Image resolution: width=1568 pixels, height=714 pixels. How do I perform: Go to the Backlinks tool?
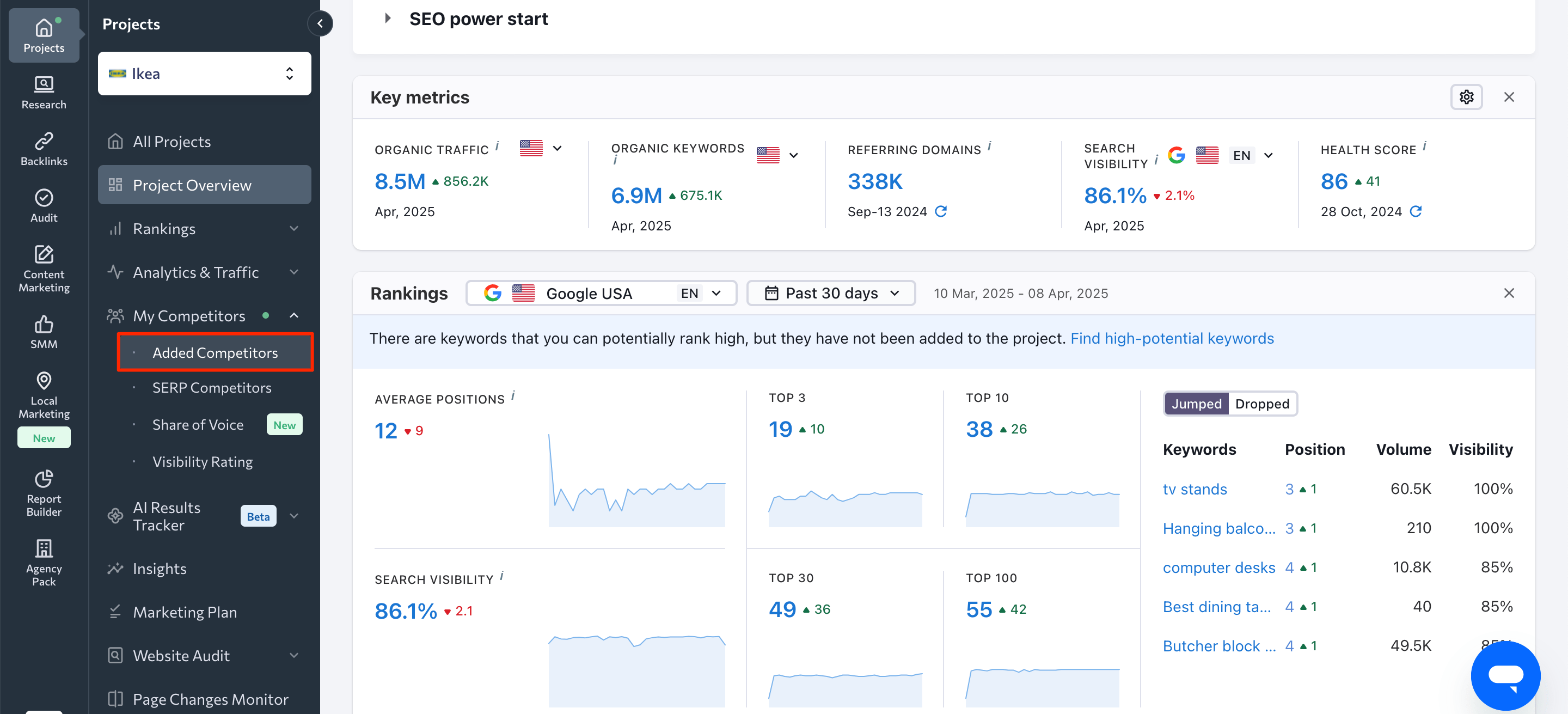(x=44, y=149)
